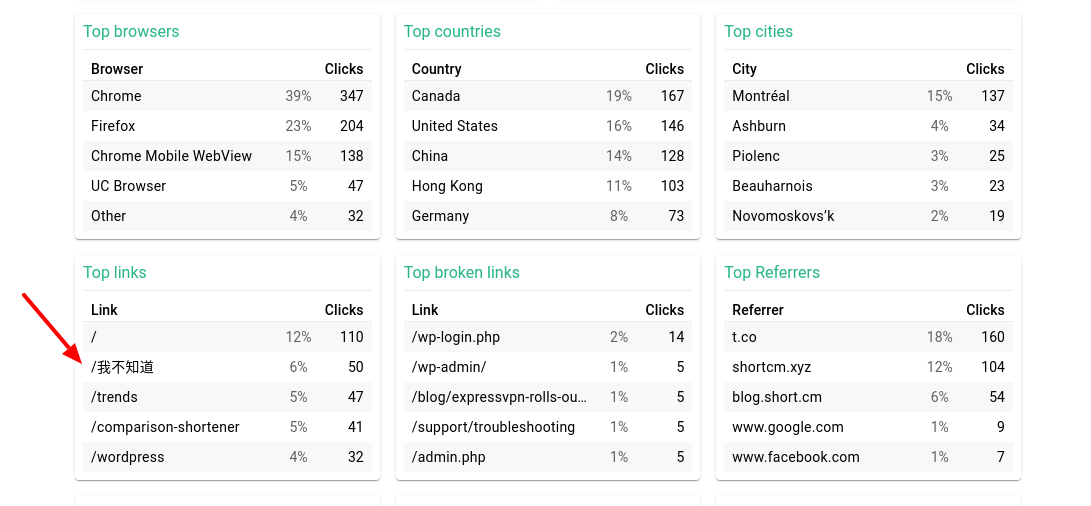
Task: Open the /trends link entry
Action: point(227,397)
